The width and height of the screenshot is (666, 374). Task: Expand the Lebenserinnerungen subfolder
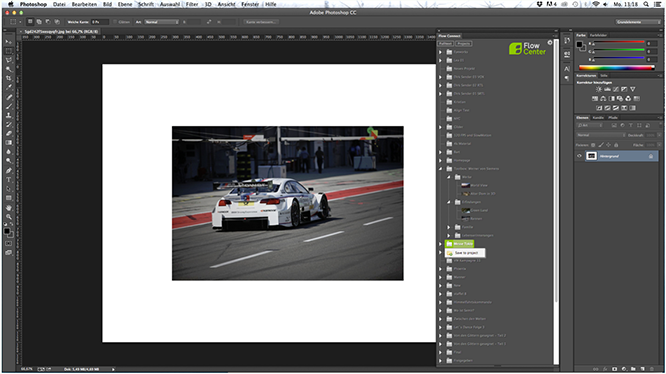pos(449,235)
